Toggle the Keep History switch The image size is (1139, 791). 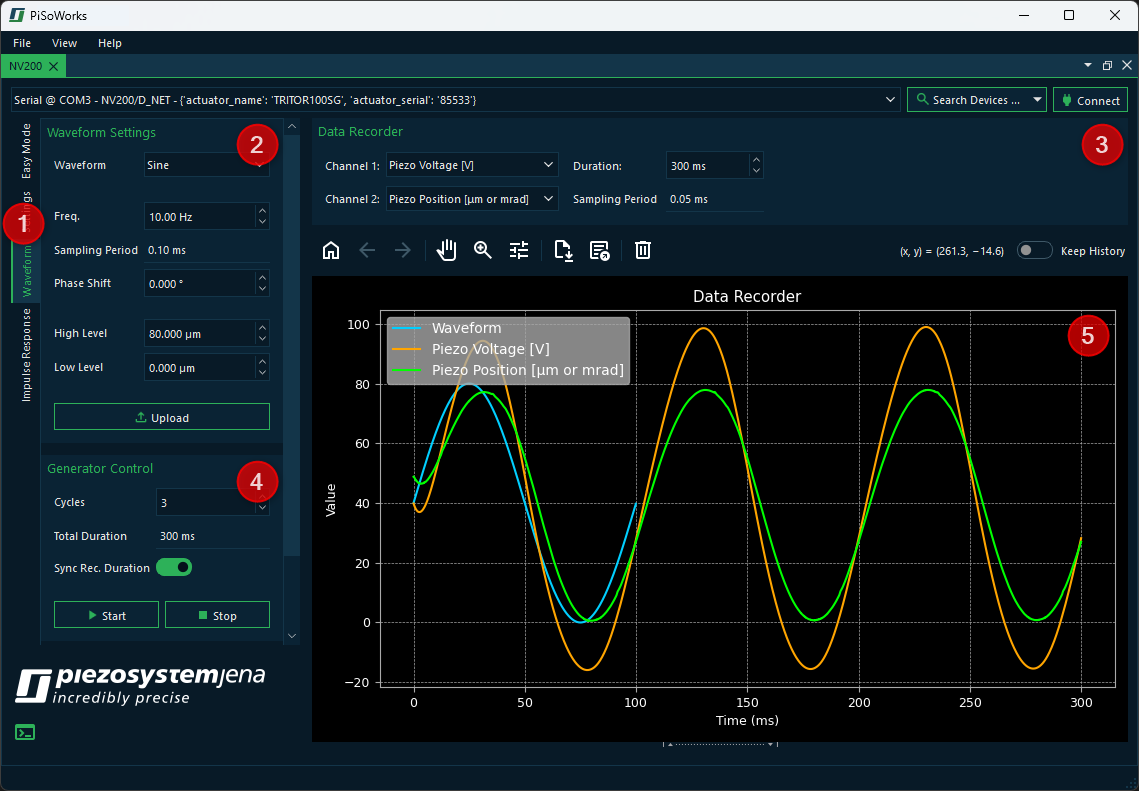tap(1034, 251)
